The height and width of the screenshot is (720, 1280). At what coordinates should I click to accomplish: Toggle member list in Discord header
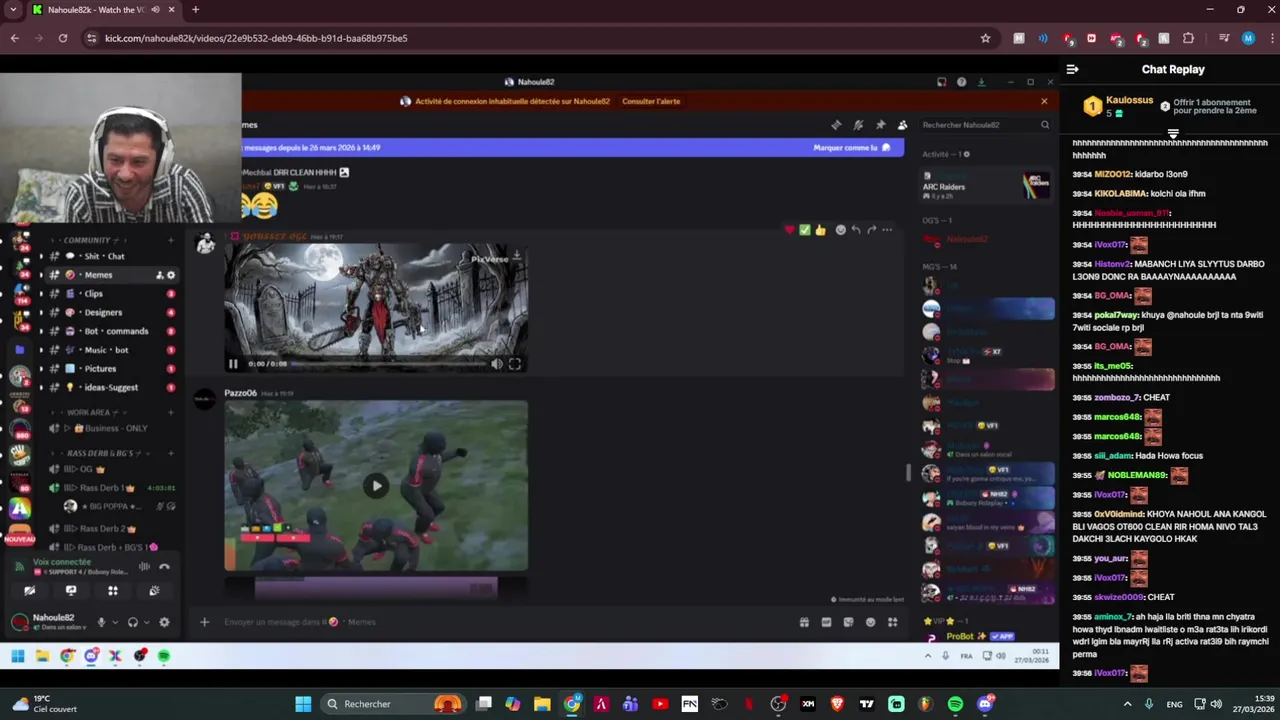pos(902,125)
